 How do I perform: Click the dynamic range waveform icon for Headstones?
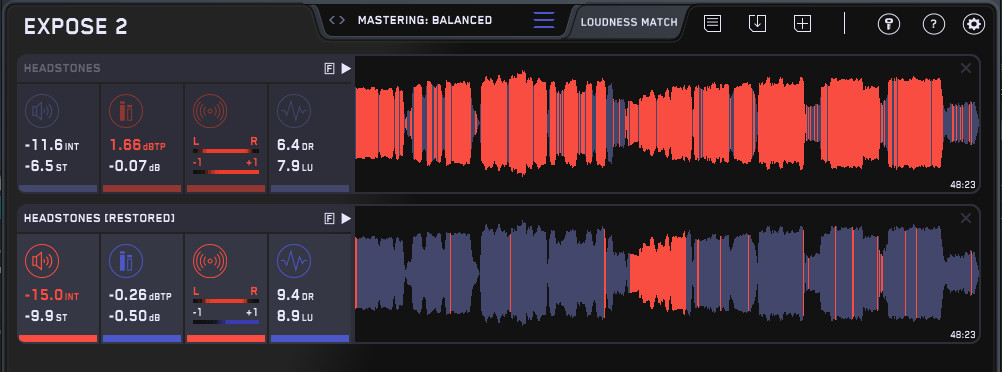[294, 111]
